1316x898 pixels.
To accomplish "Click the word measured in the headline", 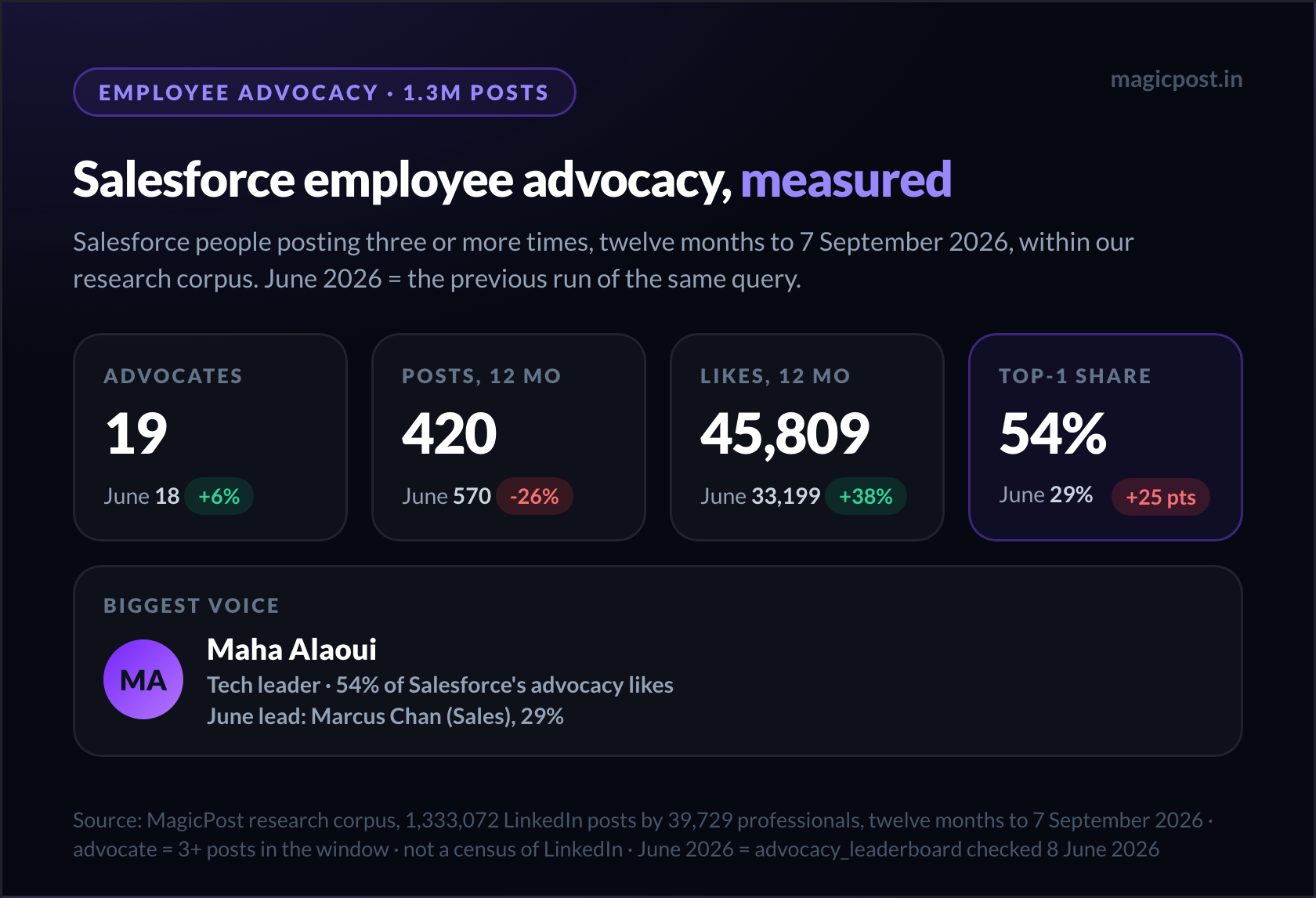I will click(x=846, y=179).
